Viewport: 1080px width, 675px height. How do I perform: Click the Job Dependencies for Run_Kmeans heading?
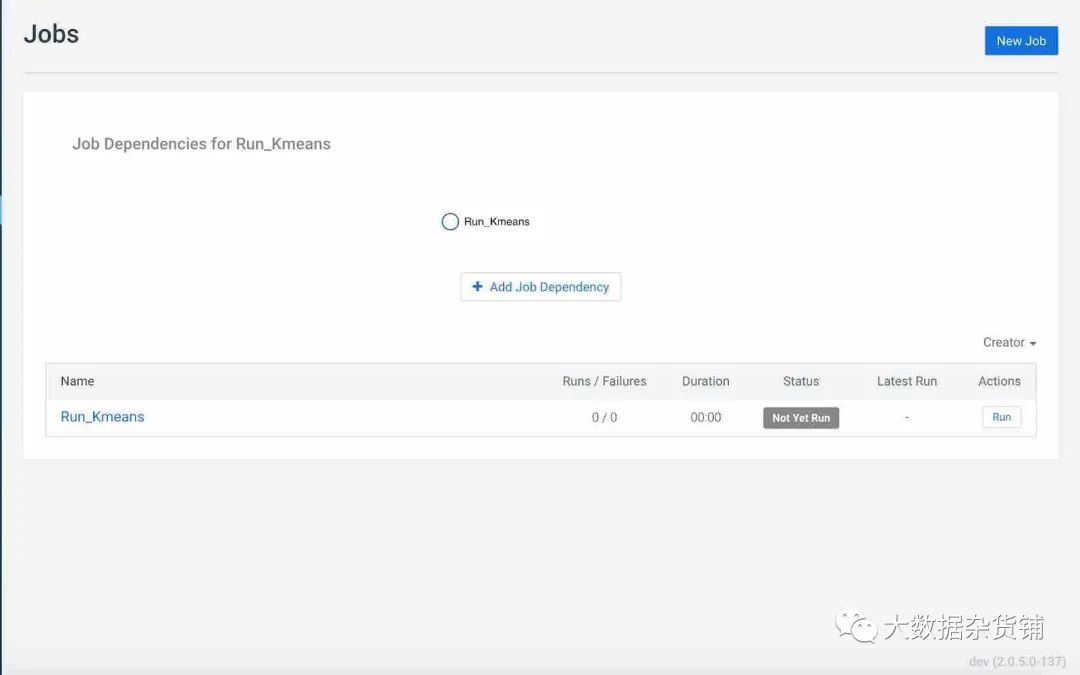click(x=201, y=144)
